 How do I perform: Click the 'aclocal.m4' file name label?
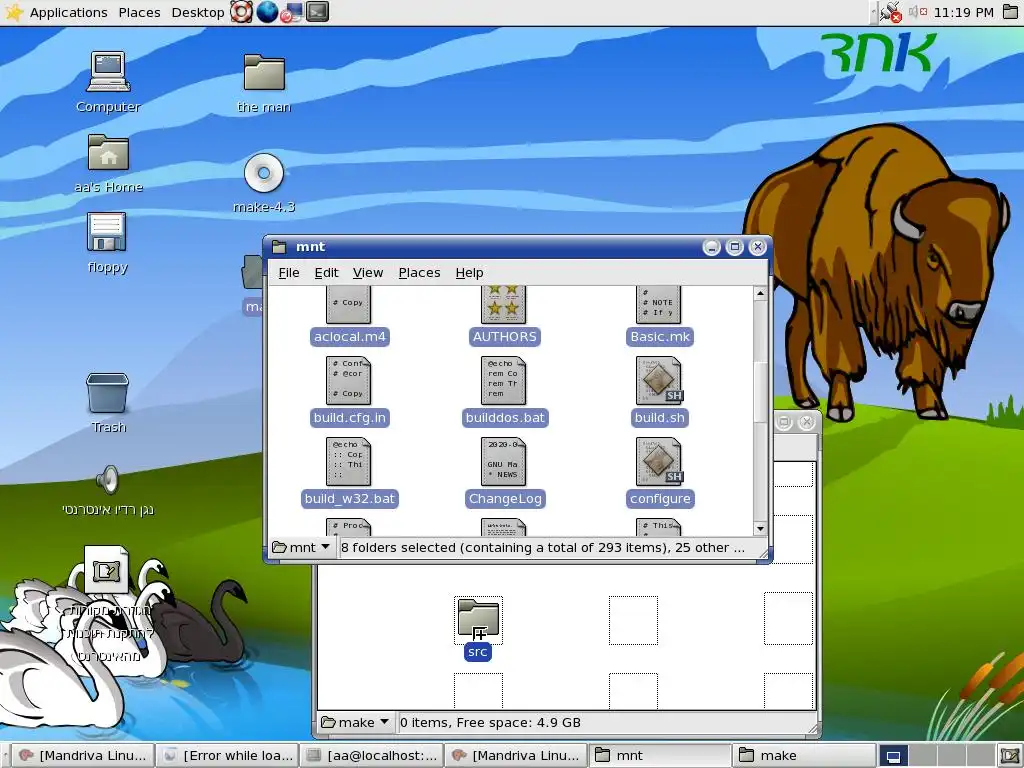(x=349, y=337)
